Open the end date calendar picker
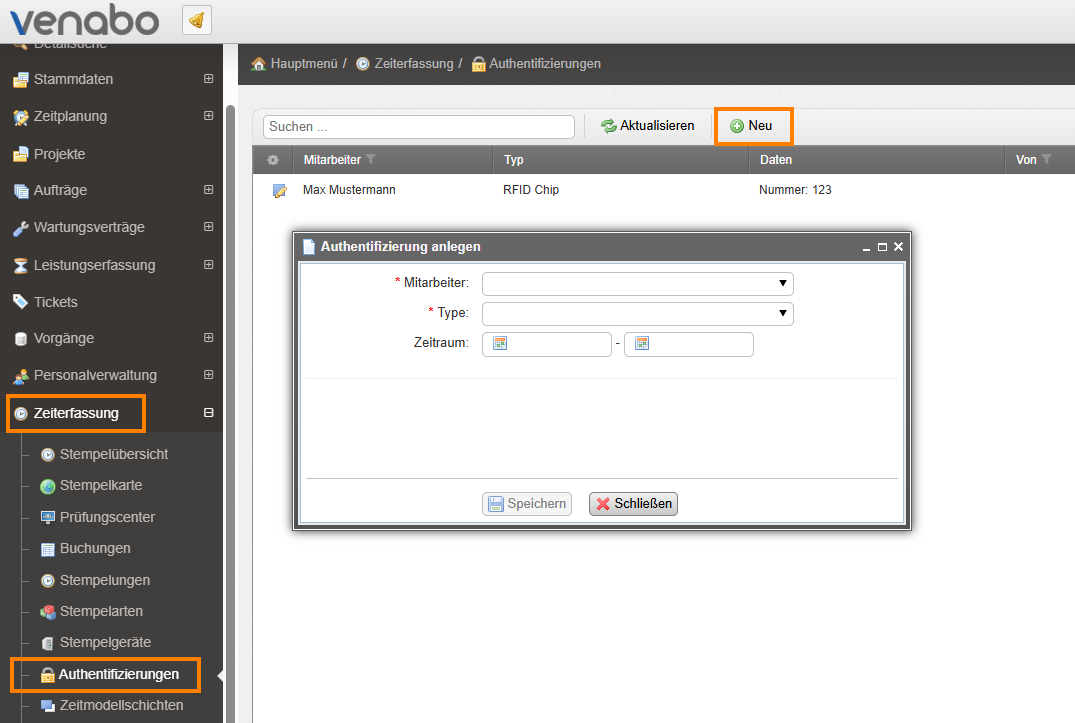 pos(642,344)
